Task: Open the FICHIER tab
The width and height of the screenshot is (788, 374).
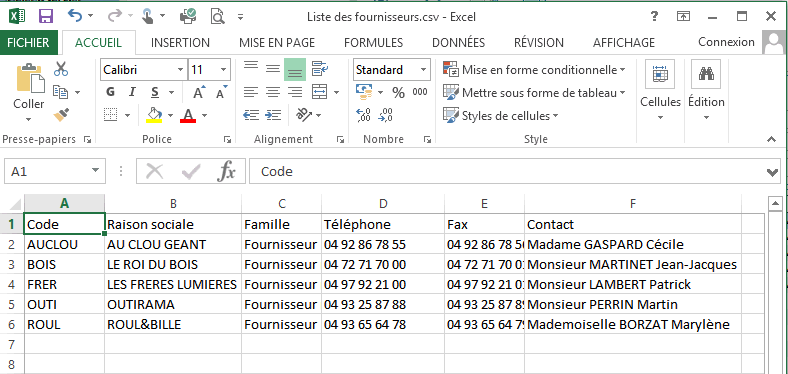Action: pyautogui.click(x=29, y=43)
